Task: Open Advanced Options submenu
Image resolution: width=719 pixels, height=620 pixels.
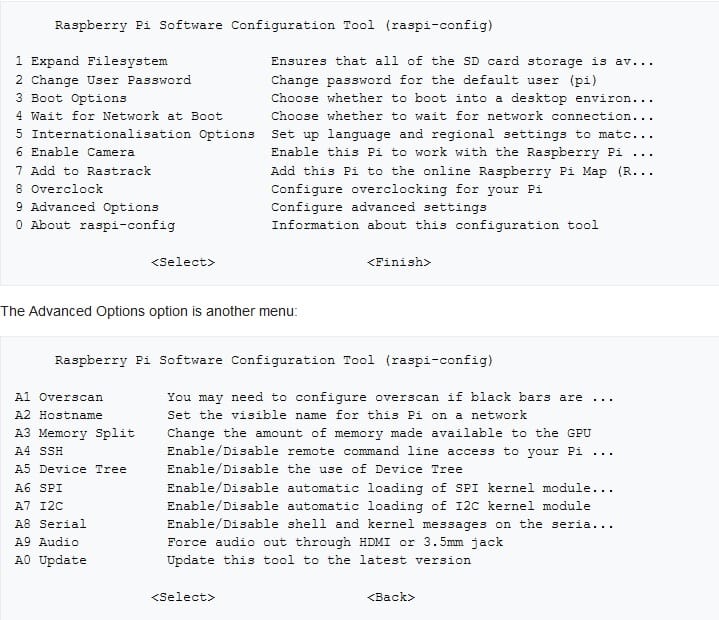Action: coord(87,207)
